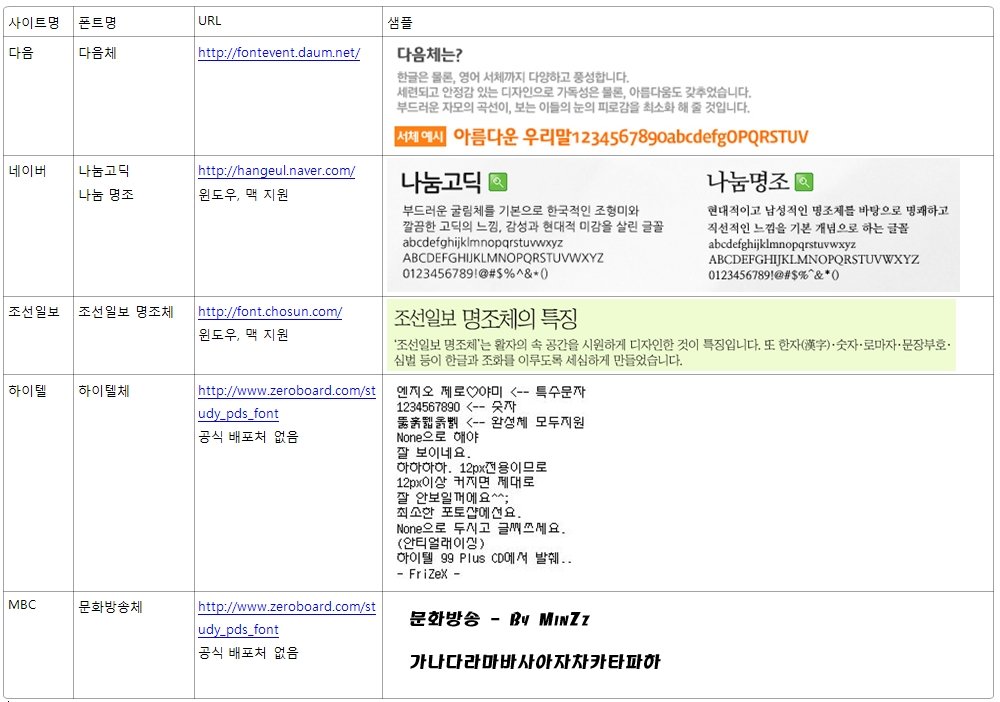Screen dimensions: 1000x702
Task: Click the orange 서체 예시 badge
Action: 420,136
